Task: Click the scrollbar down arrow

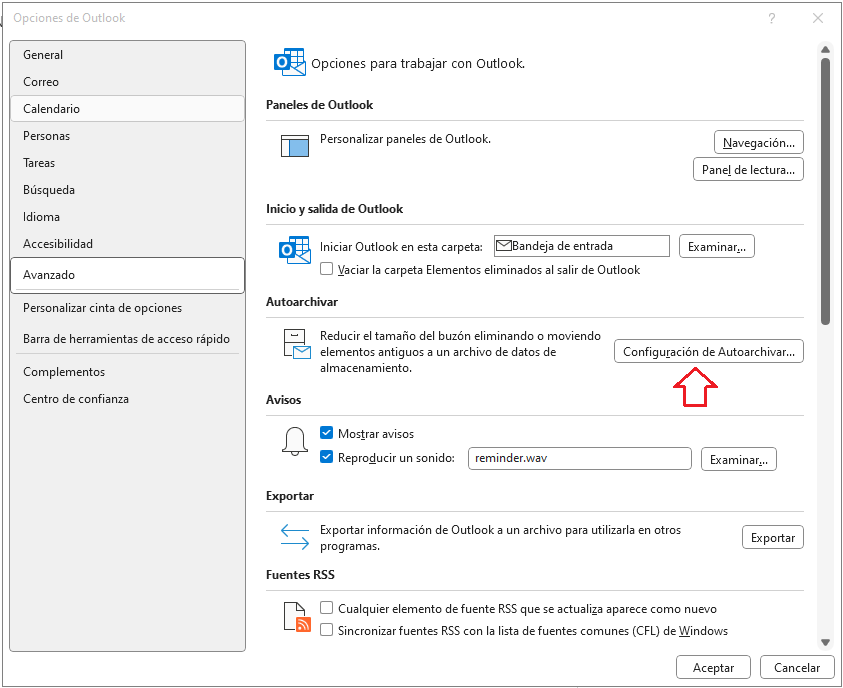Action: coord(825,642)
